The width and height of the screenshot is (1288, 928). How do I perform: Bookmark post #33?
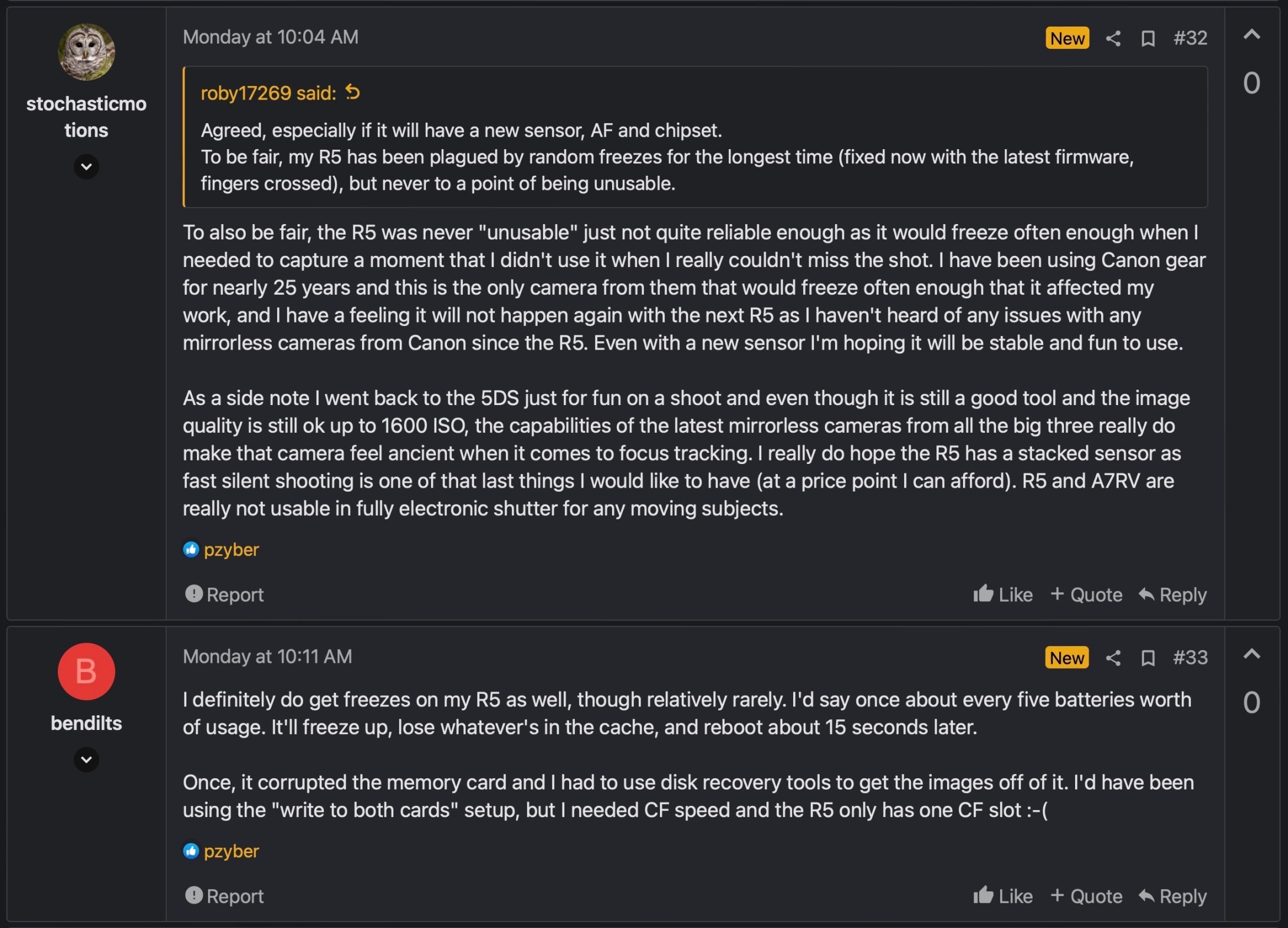1148,658
